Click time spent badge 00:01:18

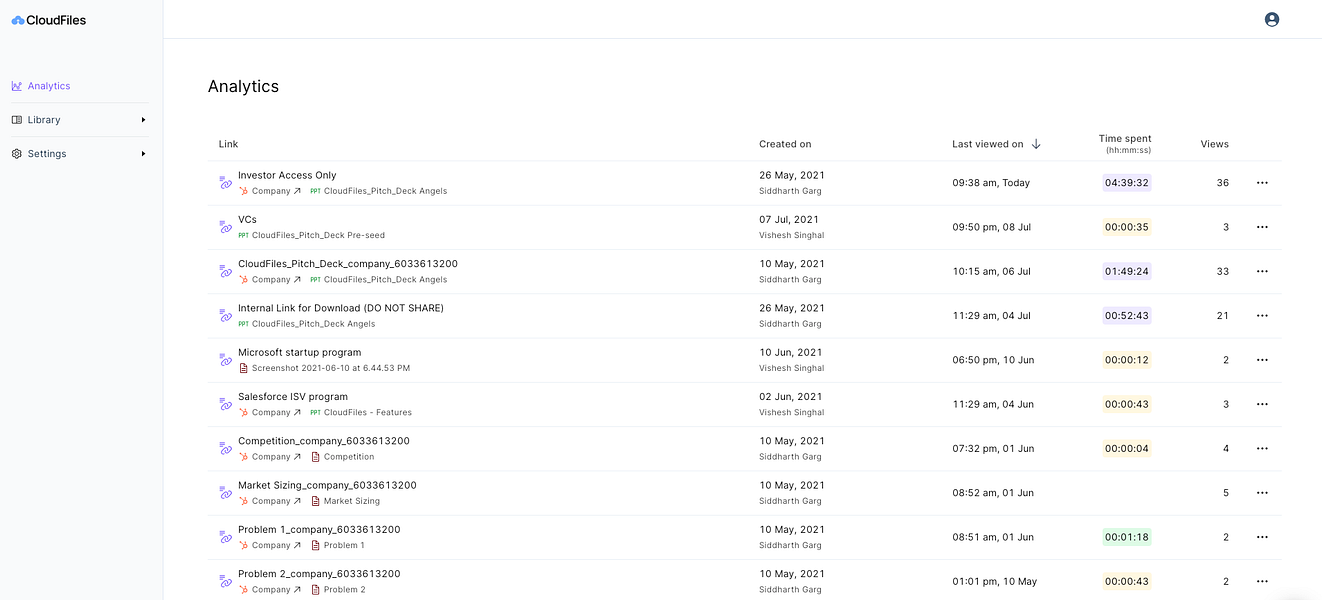click(x=1127, y=537)
